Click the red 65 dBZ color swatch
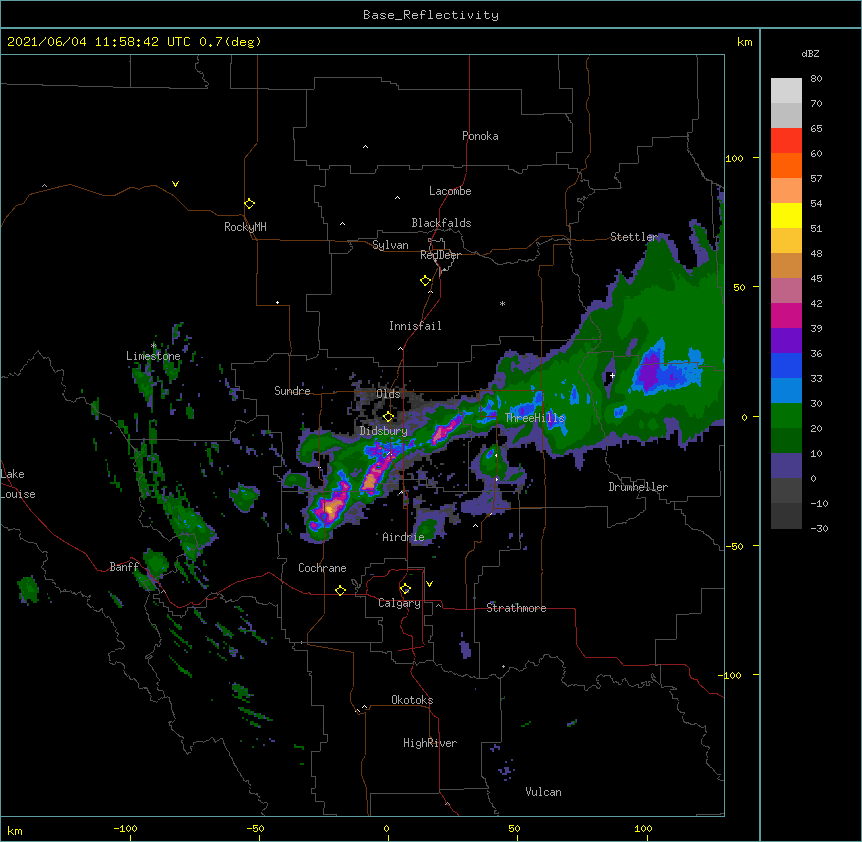862x842 pixels. [x=786, y=141]
